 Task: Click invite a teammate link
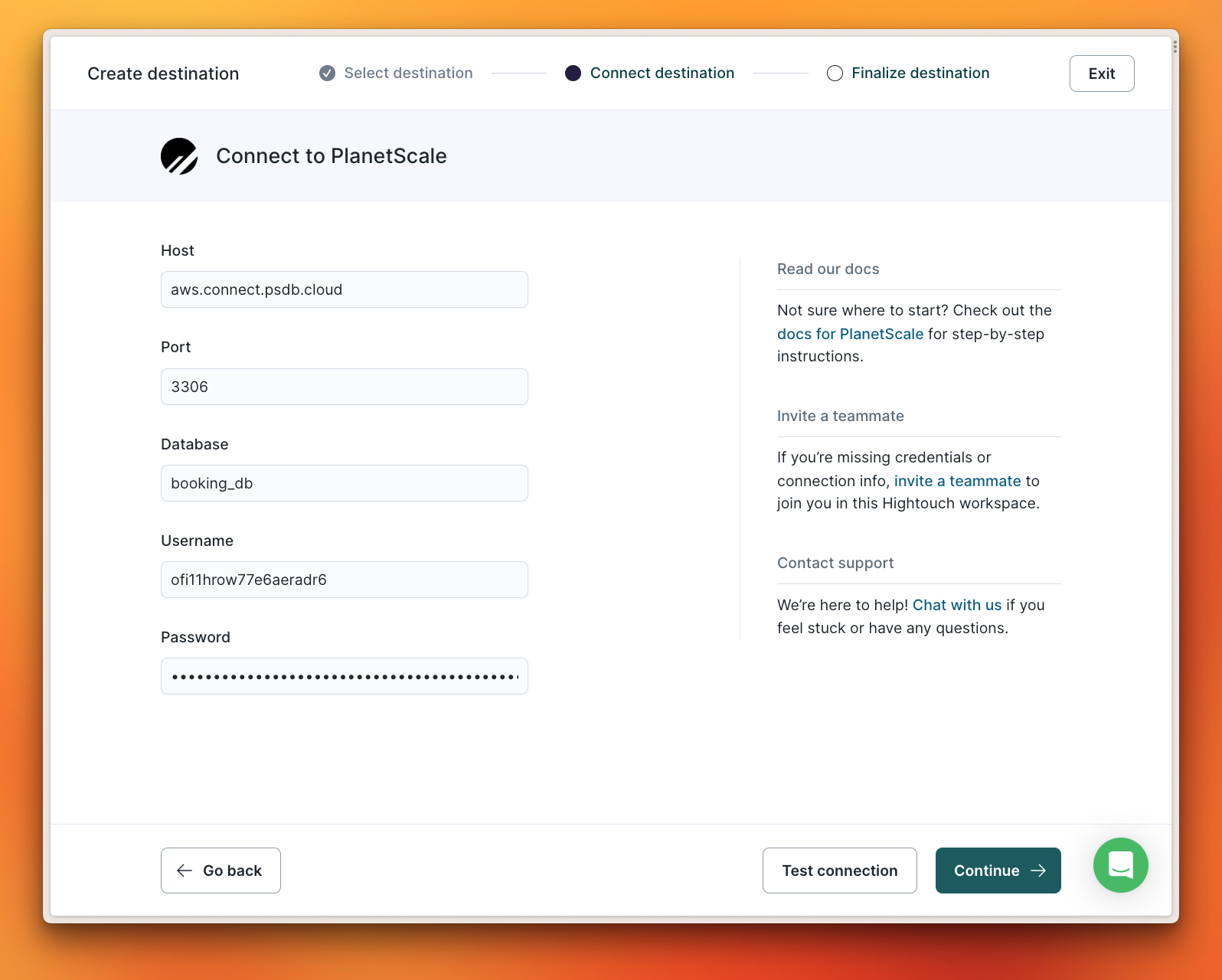(957, 481)
